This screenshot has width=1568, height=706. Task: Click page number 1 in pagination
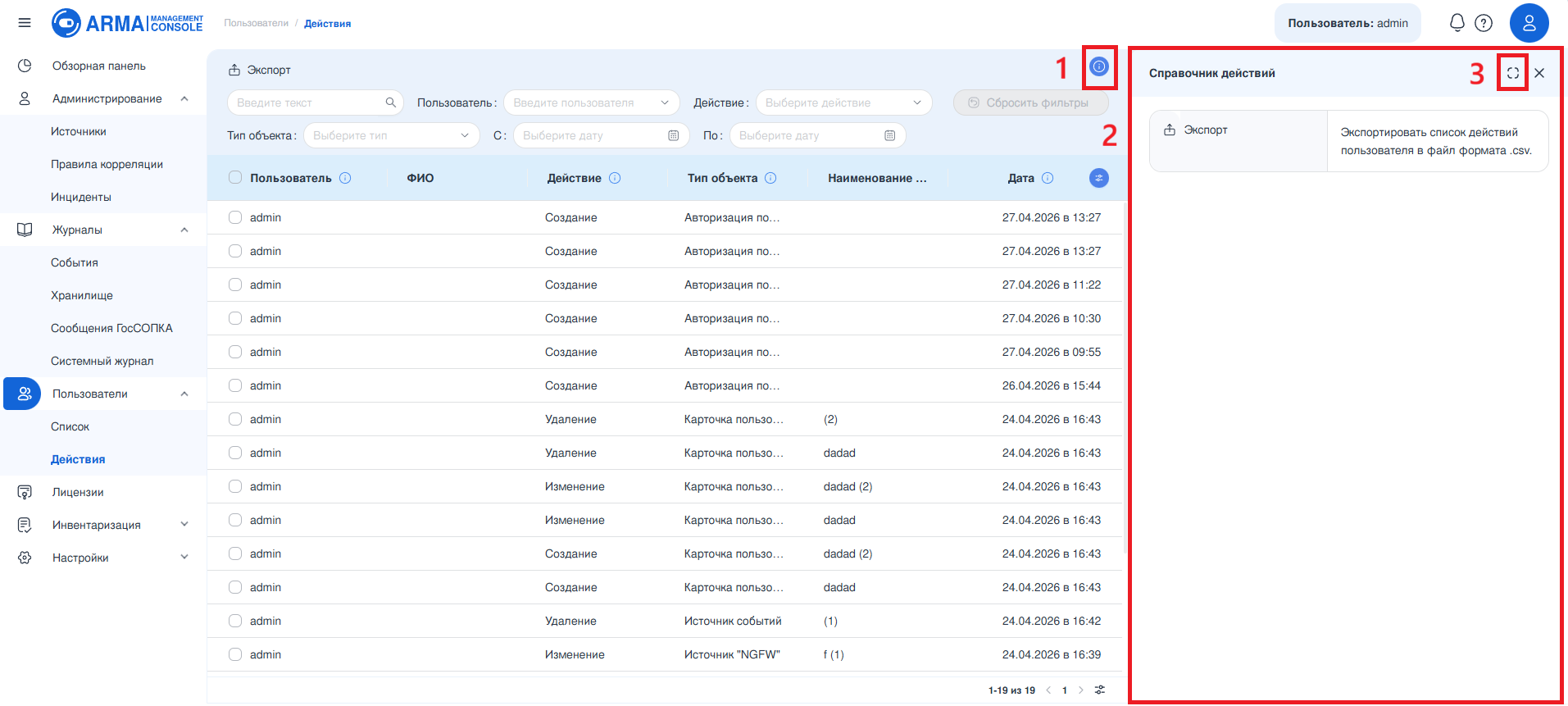(1065, 690)
